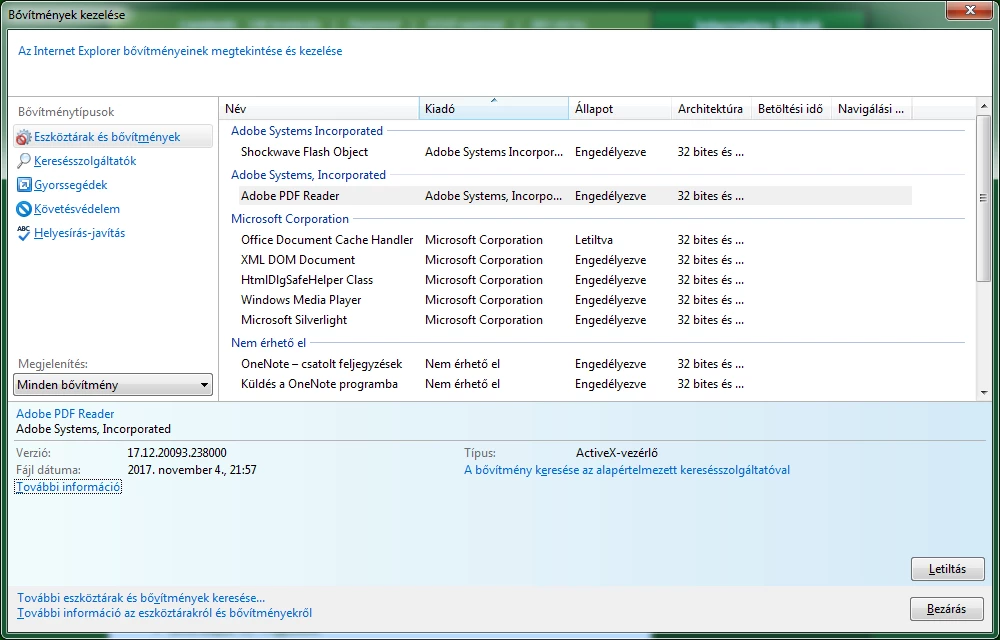This screenshot has height=640, width=1000.
Task: Choose Gyorssegédek in the add-on types
Action: tap(71, 185)
